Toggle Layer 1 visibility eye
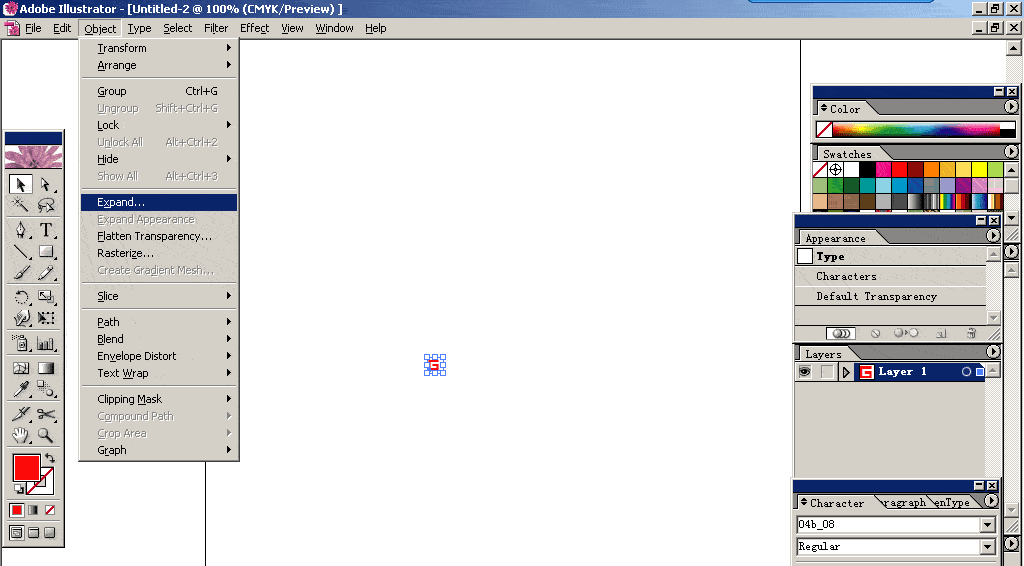 coord(805,371)
